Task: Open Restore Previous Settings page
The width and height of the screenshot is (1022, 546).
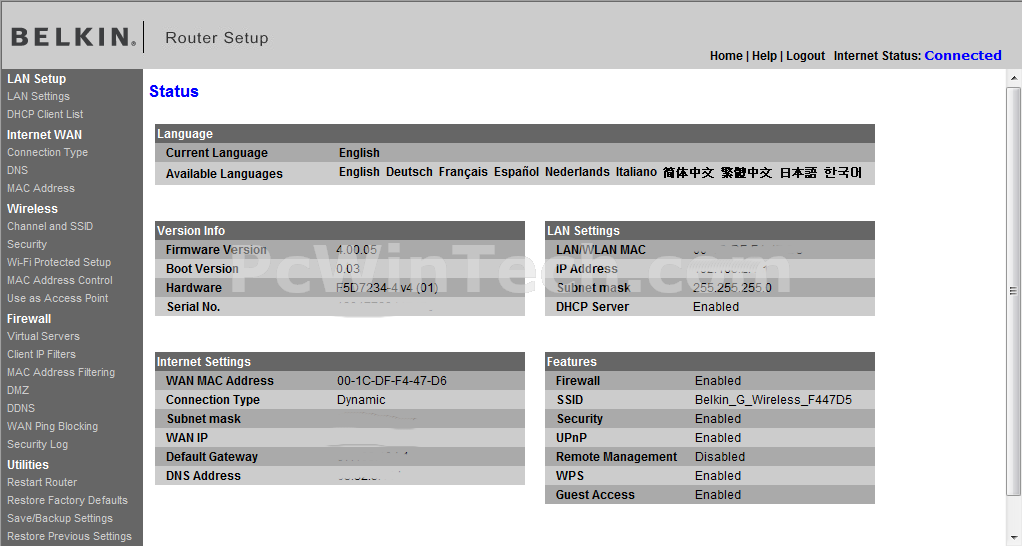Action: click(x=69, y=536)
